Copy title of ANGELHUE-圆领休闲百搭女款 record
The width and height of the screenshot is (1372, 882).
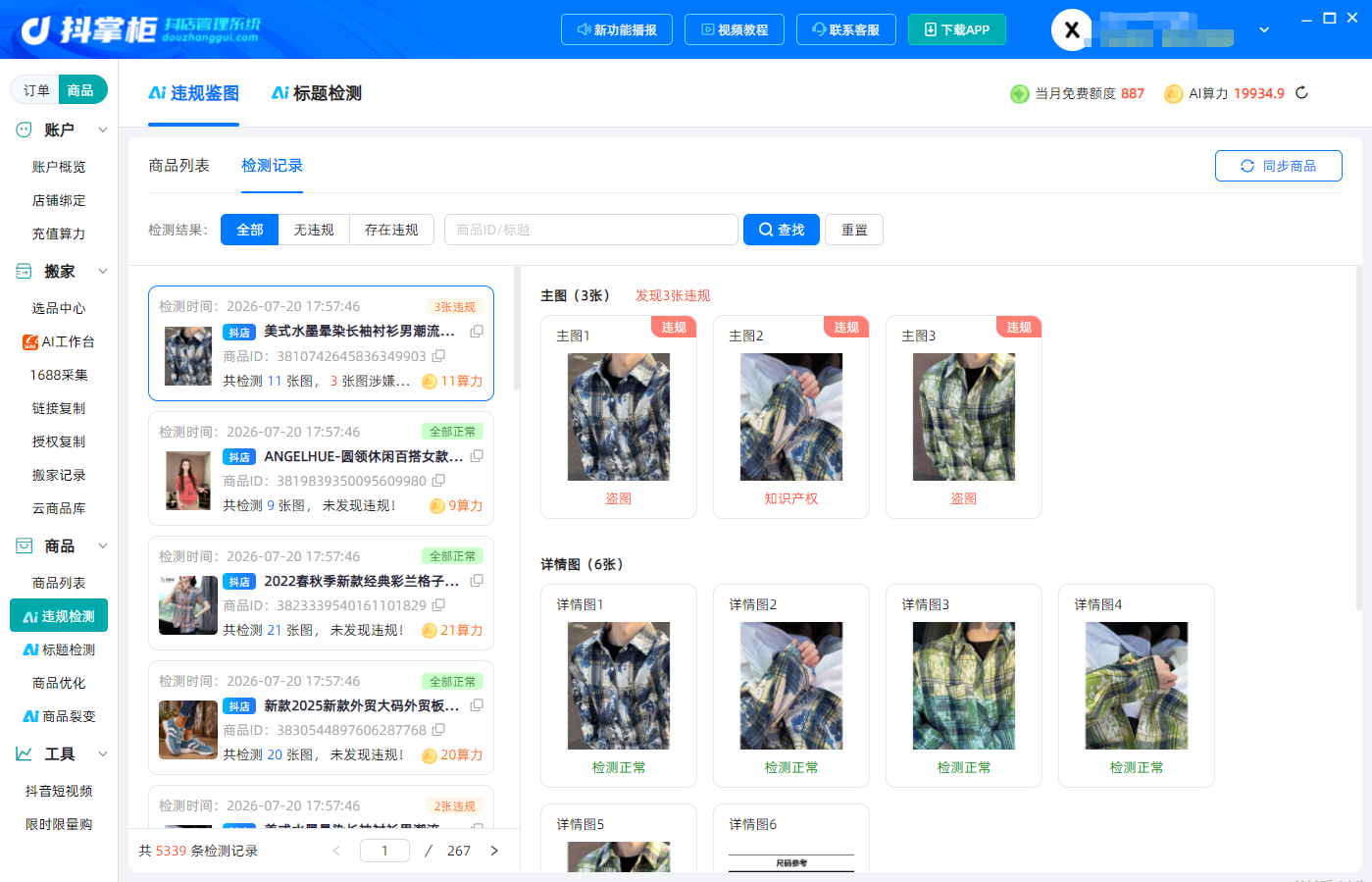pyautogui.click(x=477, y=456)
